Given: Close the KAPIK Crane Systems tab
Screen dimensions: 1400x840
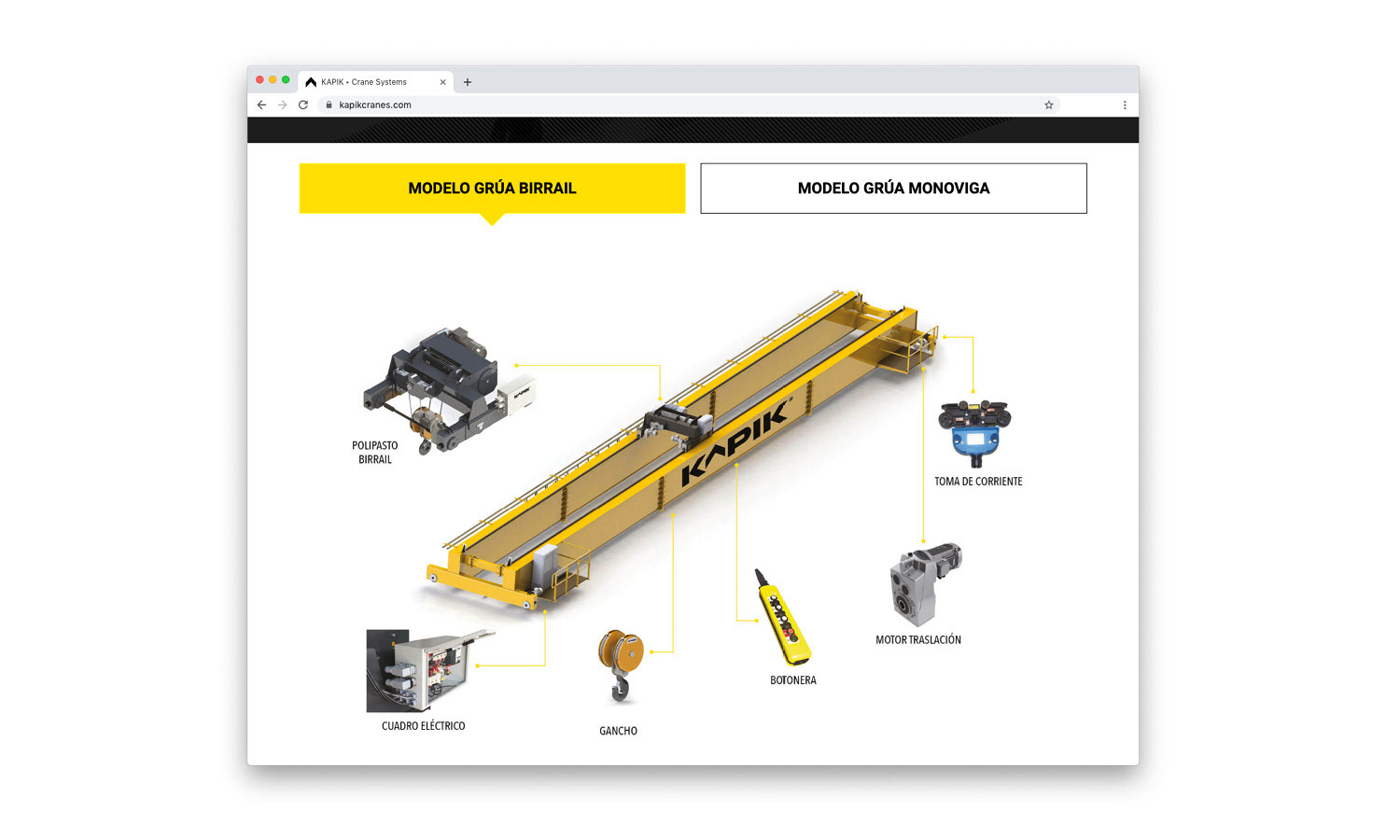Looking at the screenshot, I should [x=442, y=82].
